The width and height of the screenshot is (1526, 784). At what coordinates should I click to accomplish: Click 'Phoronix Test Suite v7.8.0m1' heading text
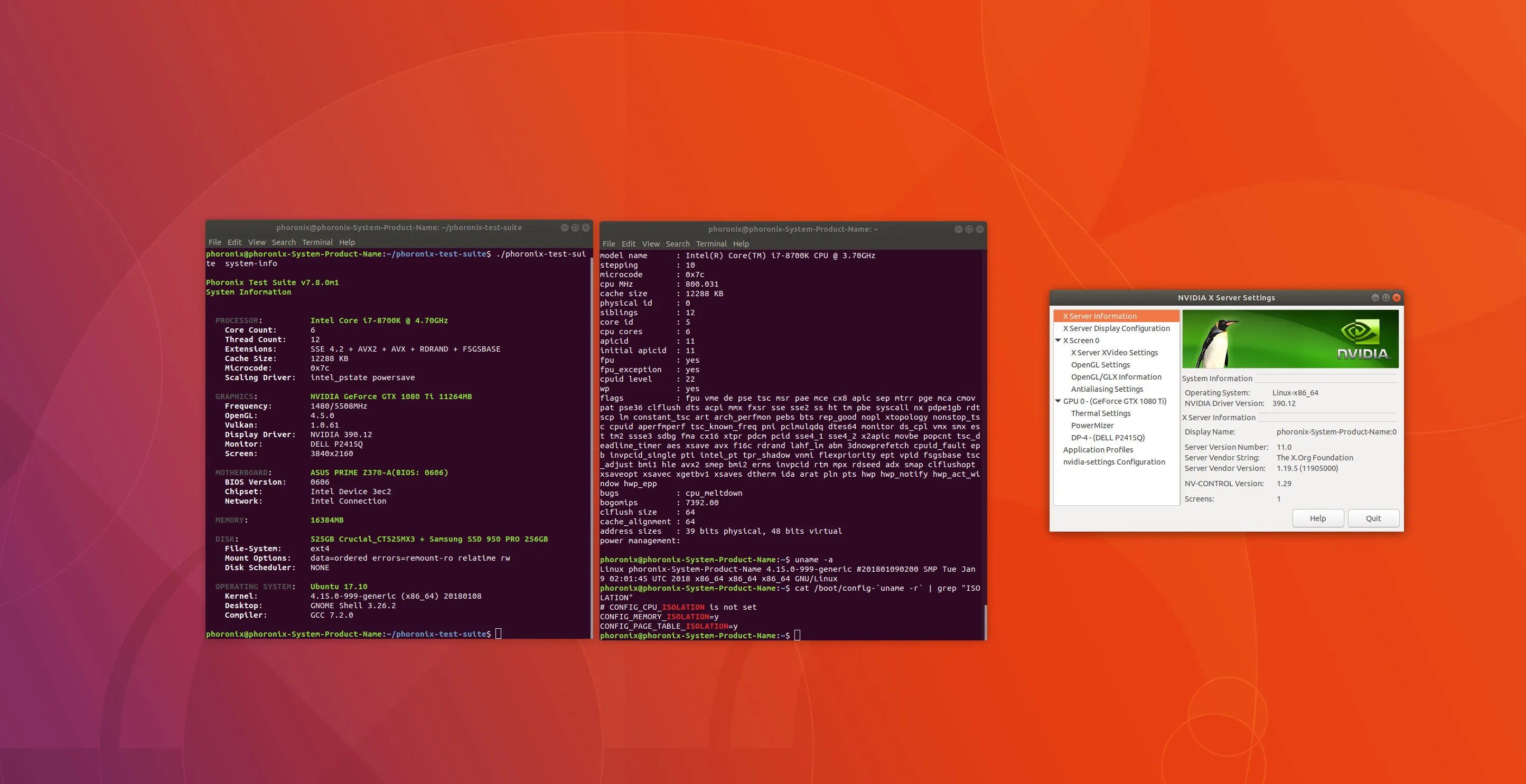click(x=273, y=282)
